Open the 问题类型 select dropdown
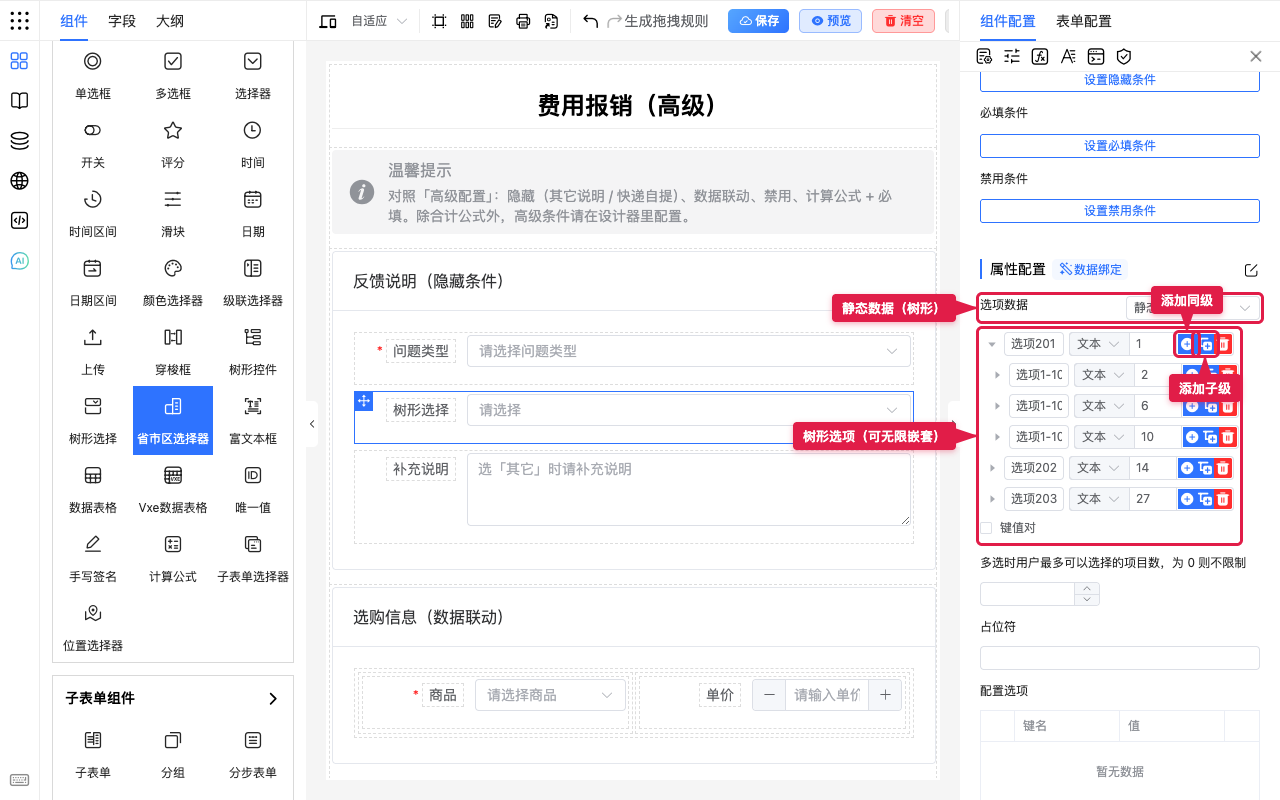The image size is (1280, 800). (689, 351)
